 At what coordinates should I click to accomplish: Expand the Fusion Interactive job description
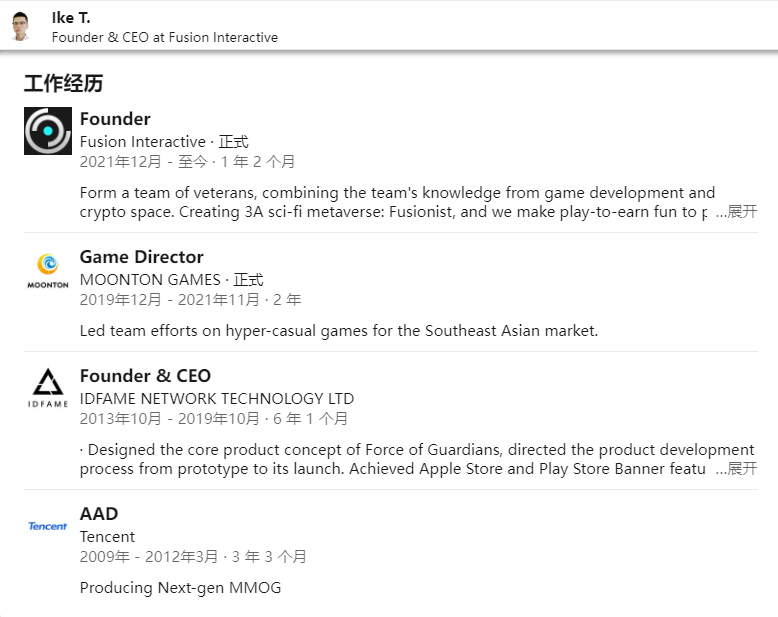736,212
